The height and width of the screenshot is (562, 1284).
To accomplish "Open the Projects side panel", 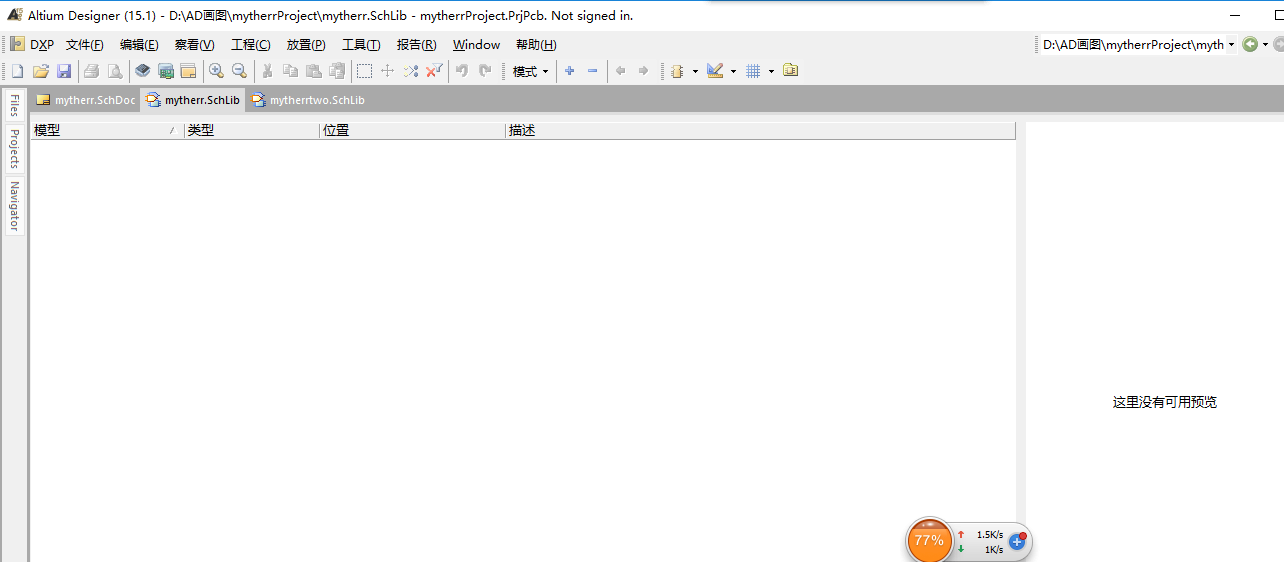I will [x=15, y=148].
